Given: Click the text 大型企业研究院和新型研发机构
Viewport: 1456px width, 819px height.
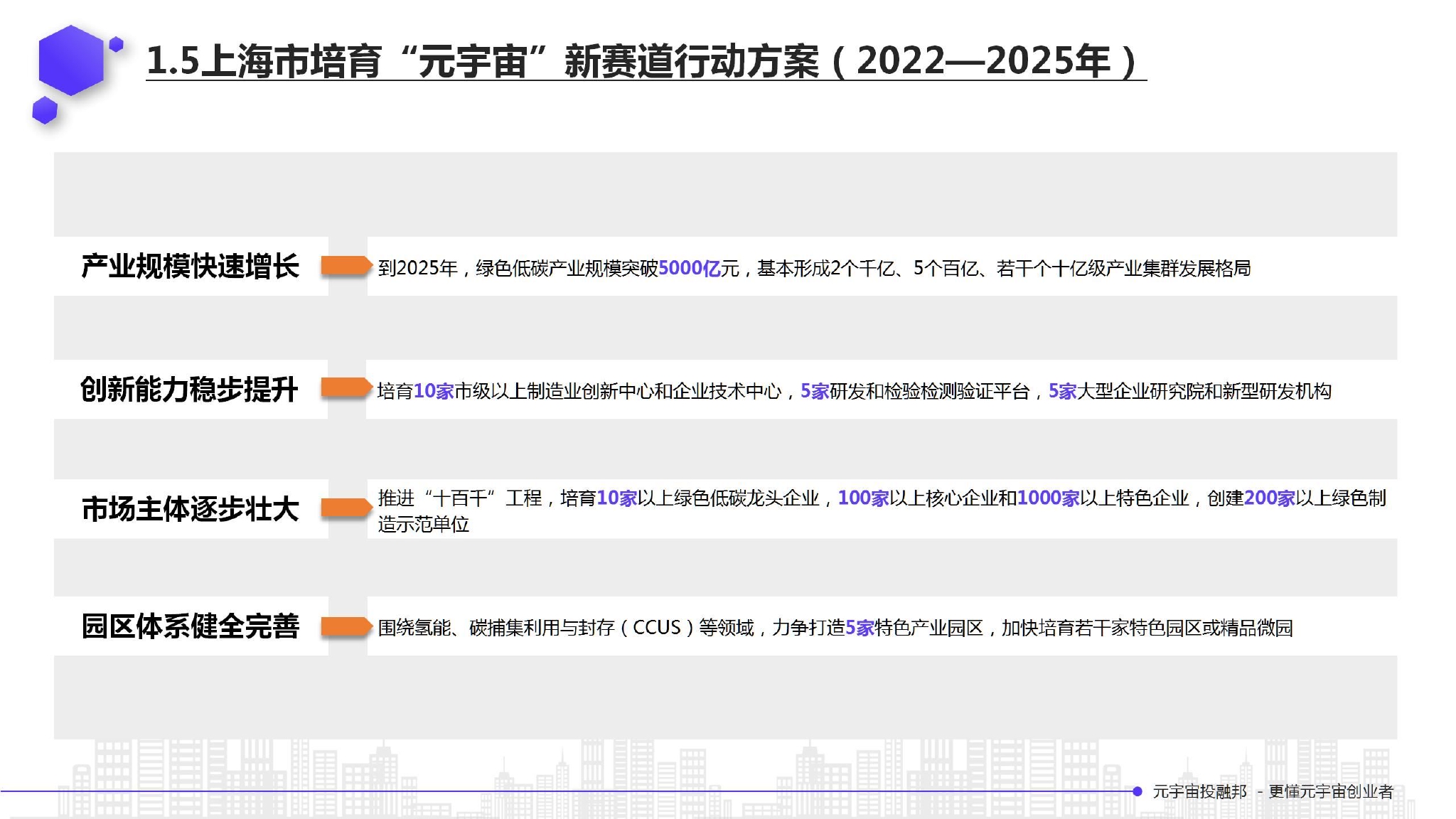Looking at the screenshot, I should tap(1204, 391).
